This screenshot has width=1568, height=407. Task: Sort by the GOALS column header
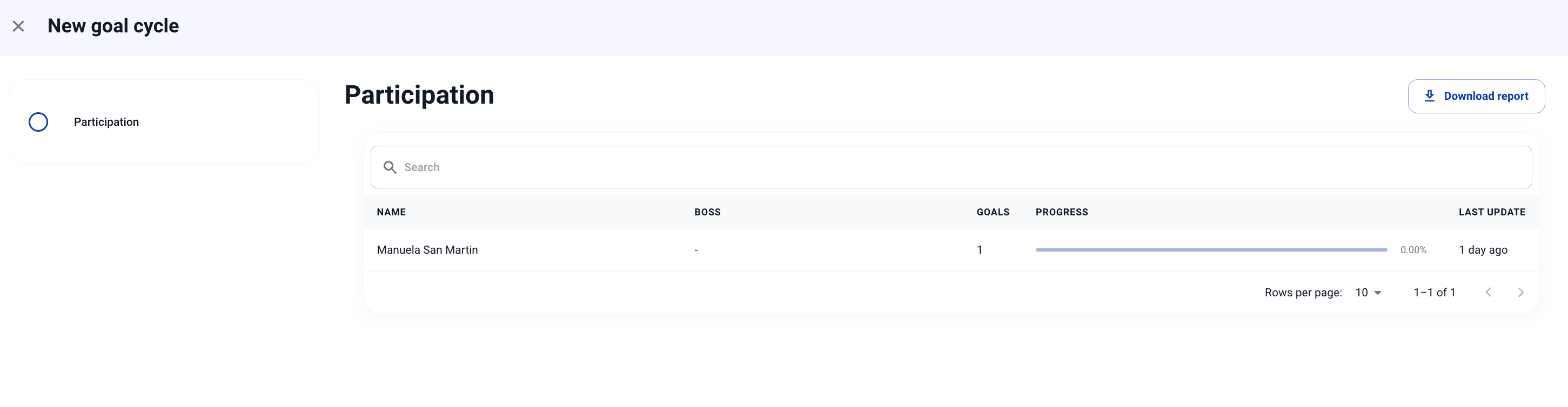tap(993, 212)
